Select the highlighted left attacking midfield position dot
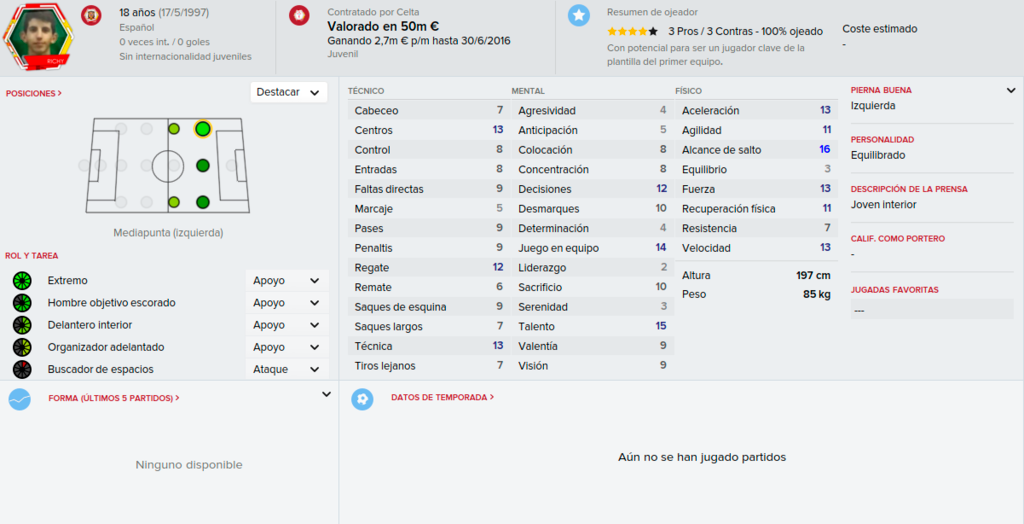Image resolution: width=1024 pixels, height=524 pixels. pos(202,129)
